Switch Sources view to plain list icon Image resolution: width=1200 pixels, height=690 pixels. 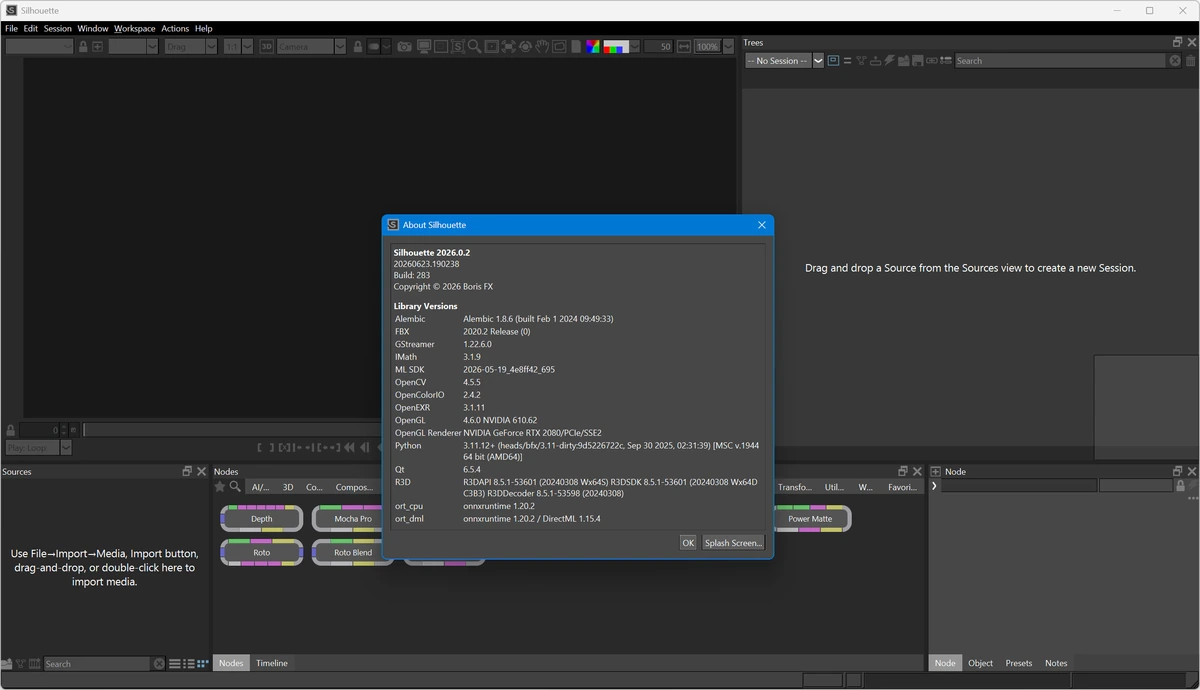[x=174, y=663]
